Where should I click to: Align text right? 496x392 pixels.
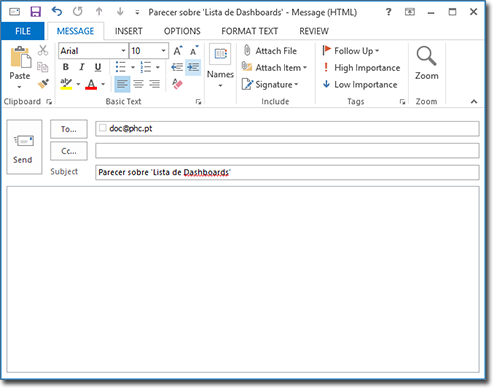tap(154, 84)
